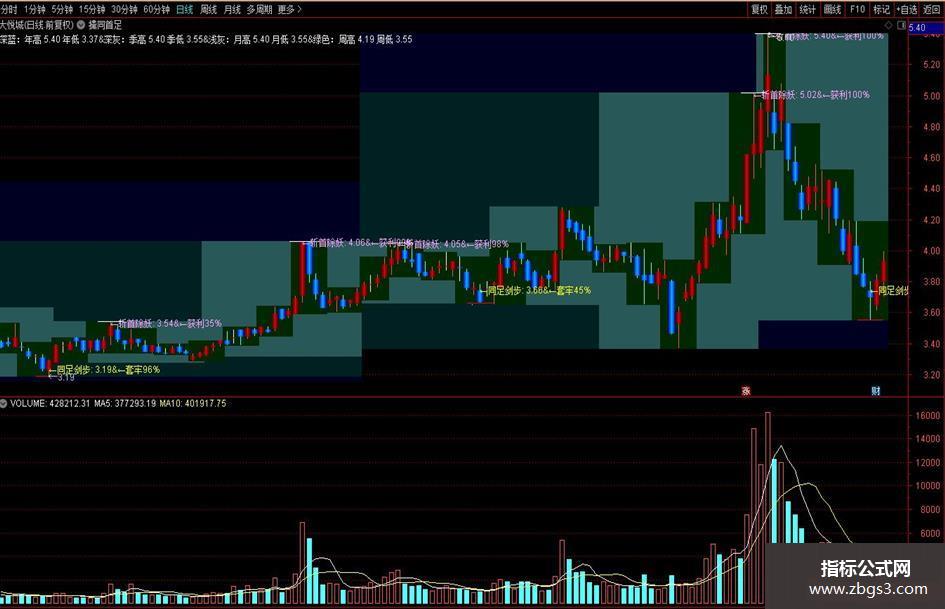Image resolution: width=945 pixels, height=609 pixels.
Task: Click the 周高 4.19 周低 3.55 legend text
Action: pyautogui.click(x=375, y=39)
